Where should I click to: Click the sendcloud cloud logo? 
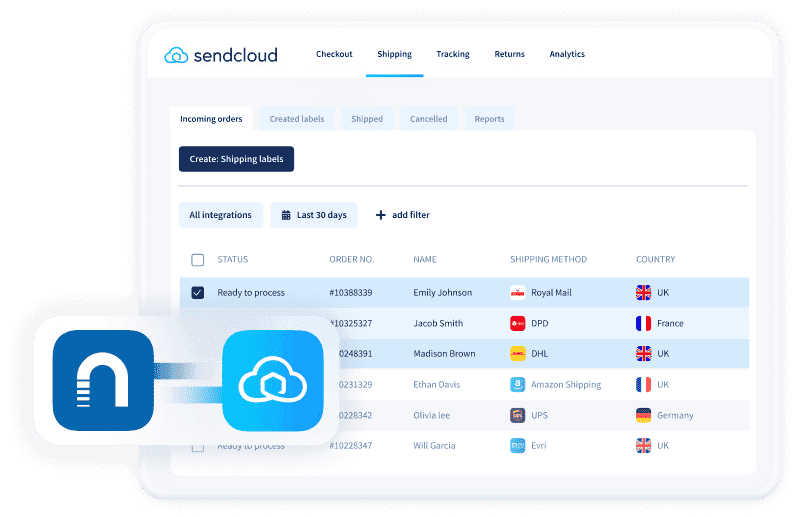pyautogui.click(x=176, y=55)
